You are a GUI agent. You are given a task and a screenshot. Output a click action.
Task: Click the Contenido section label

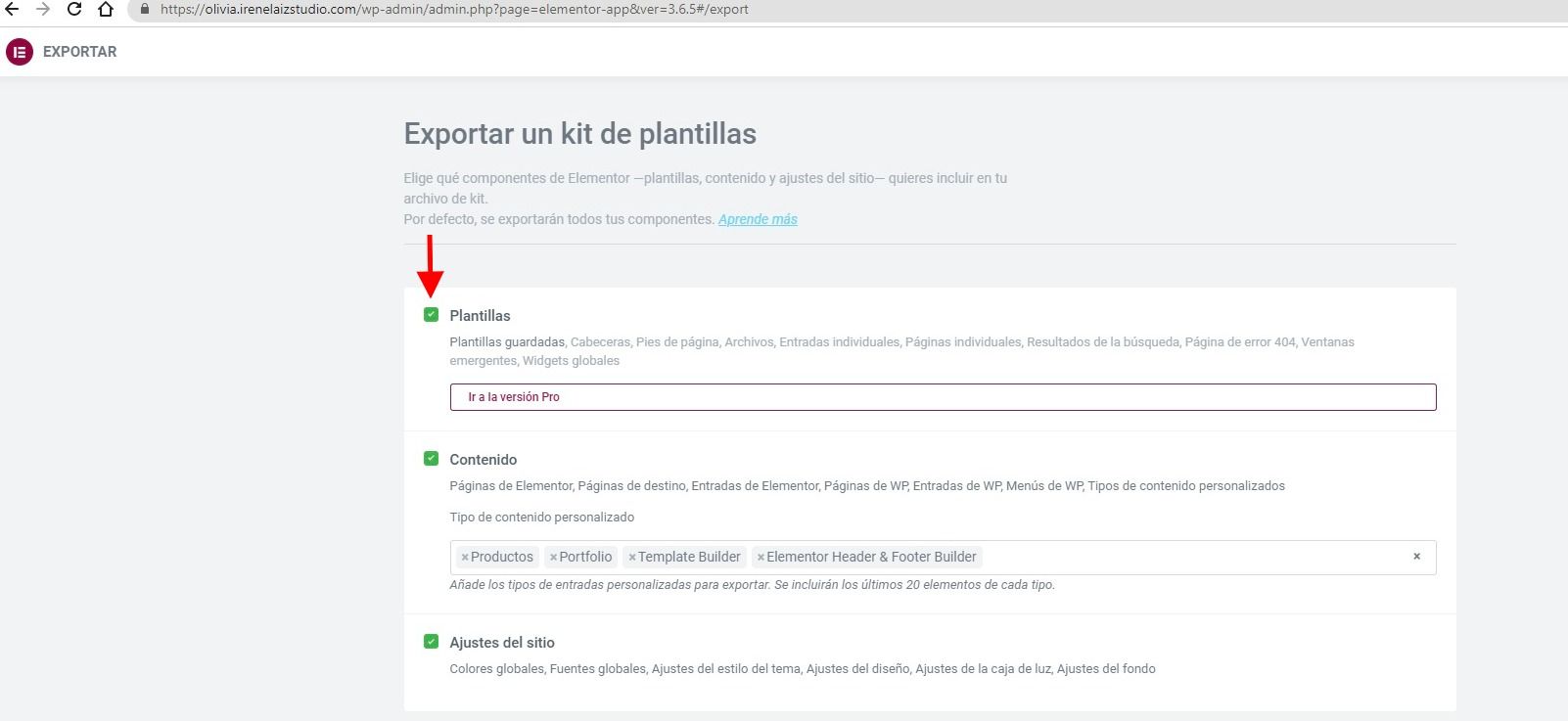click(x=483, y=460)
